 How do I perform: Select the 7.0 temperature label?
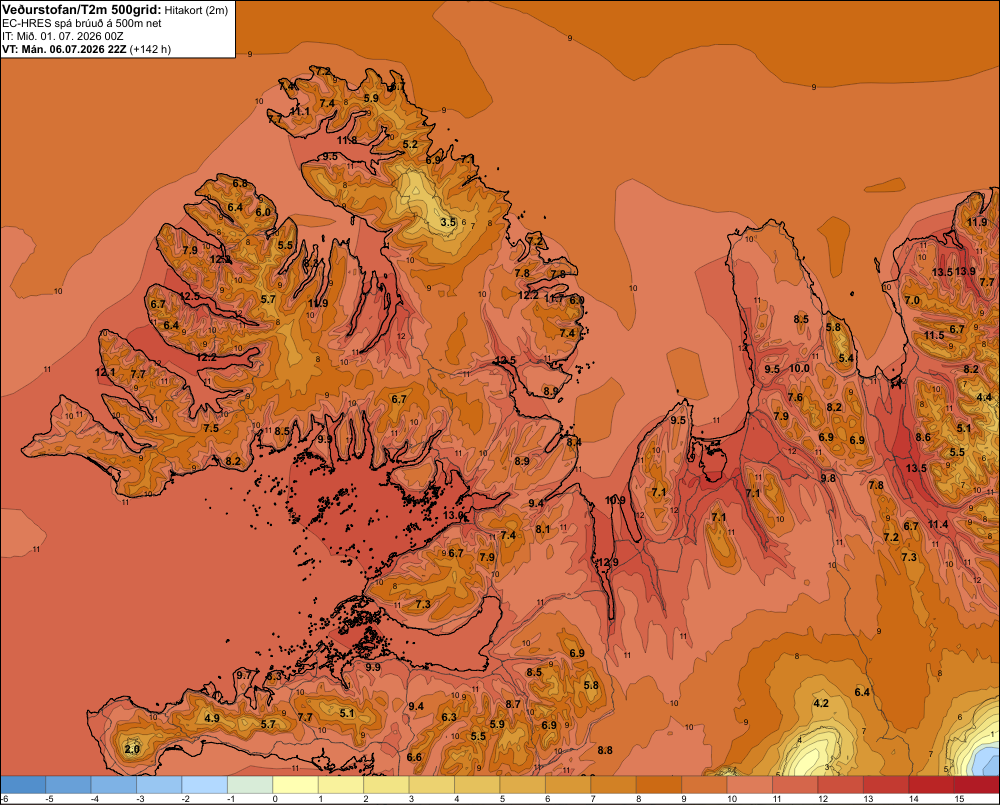click(x=912, y=300)
